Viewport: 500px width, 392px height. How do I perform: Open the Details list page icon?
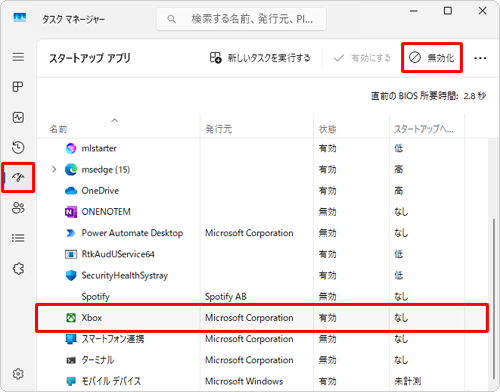coord(18,238)
